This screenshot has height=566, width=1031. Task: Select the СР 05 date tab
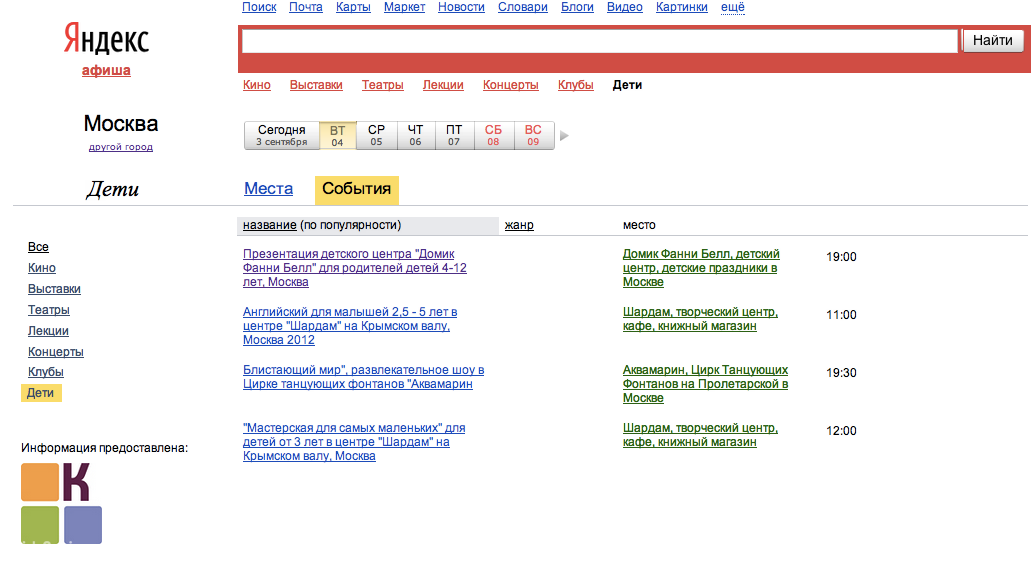click(376, 135)
